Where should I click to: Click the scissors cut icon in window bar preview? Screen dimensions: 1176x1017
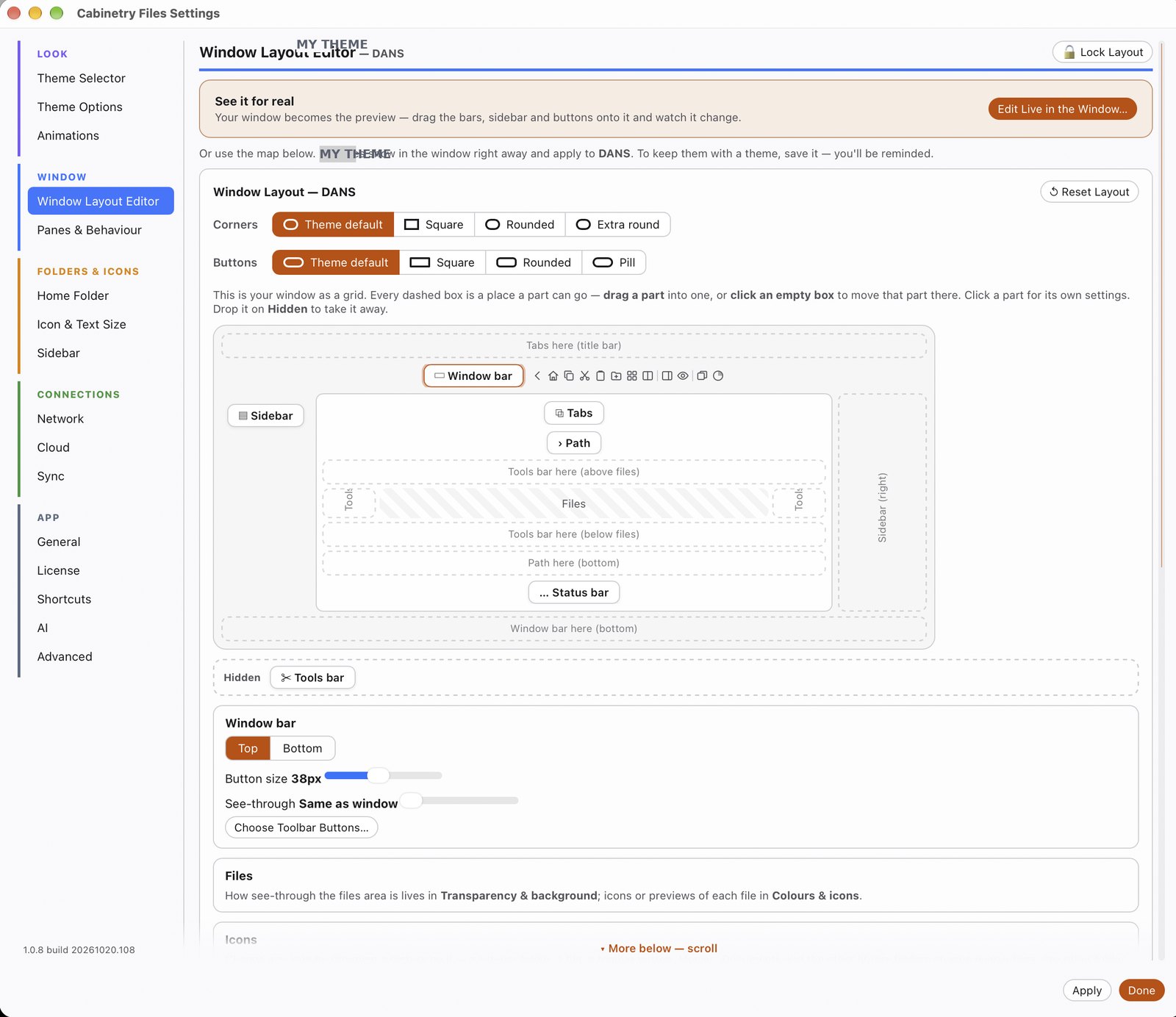coord(584,375)
